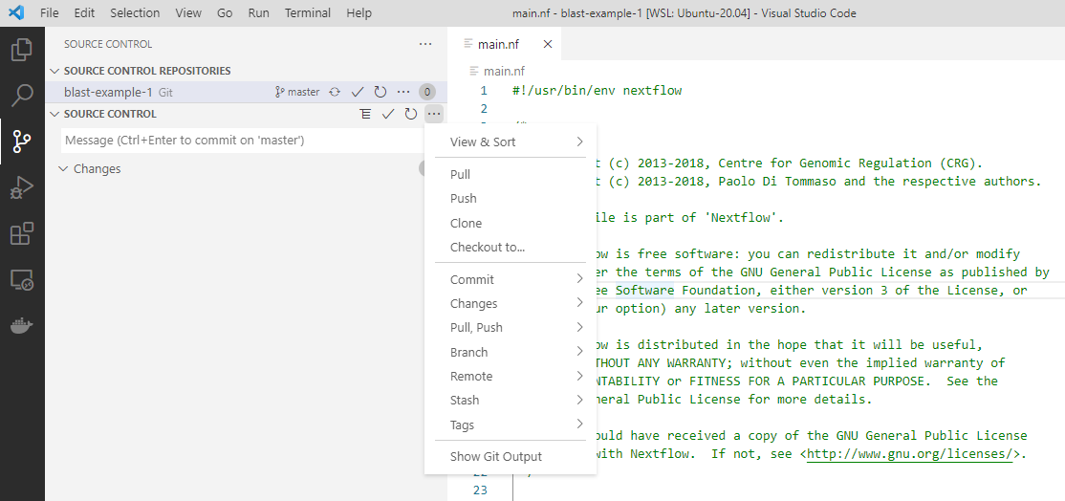Open the Search view in activity bar
The height and width of the screenshot is (501, 1065).
pyautogui.click(x=21, y=95)
